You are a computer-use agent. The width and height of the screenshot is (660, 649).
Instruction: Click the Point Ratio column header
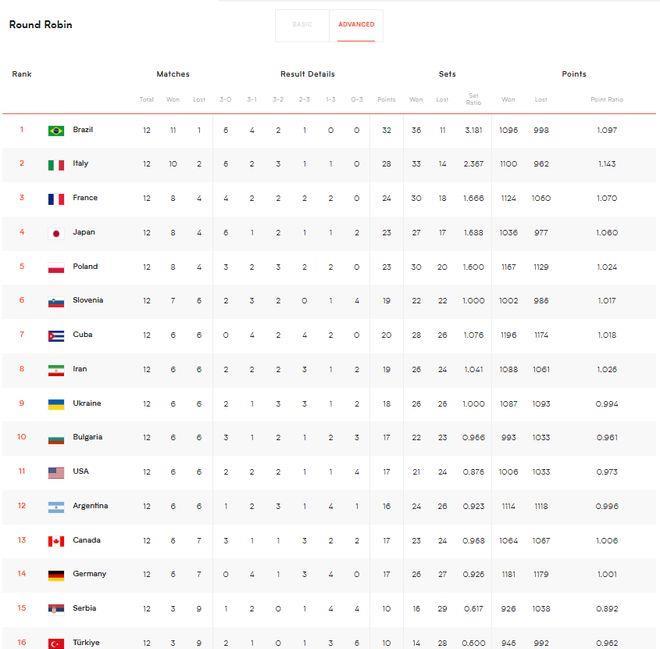607,99
